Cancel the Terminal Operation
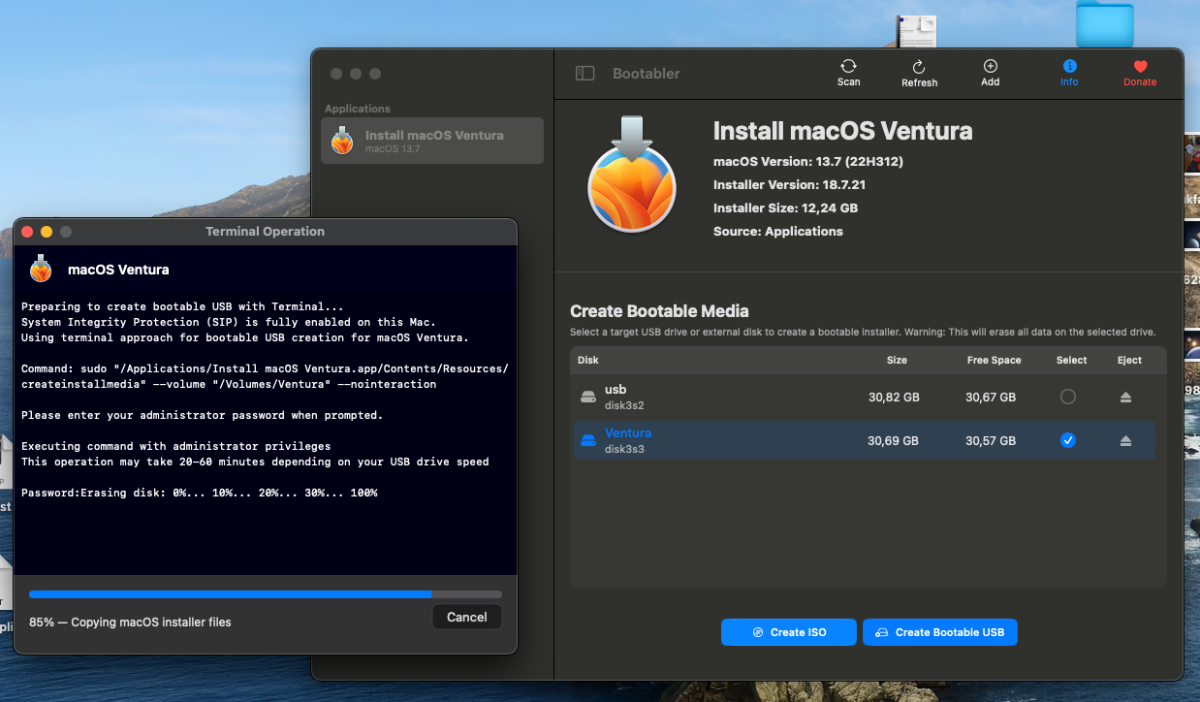Screen dimensions: 1200x702 (467, 617)
